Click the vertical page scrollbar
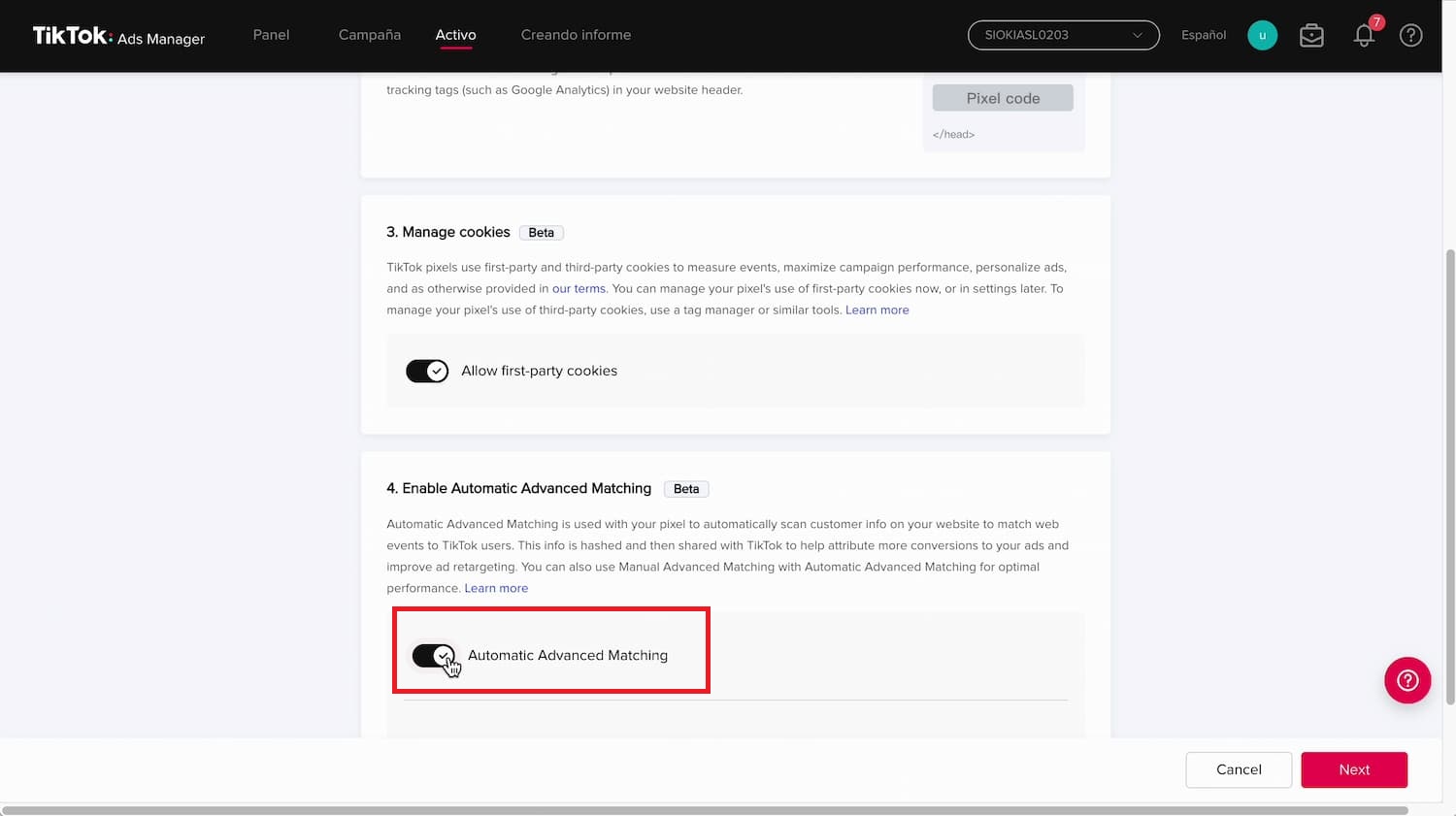 [1450, 475]
